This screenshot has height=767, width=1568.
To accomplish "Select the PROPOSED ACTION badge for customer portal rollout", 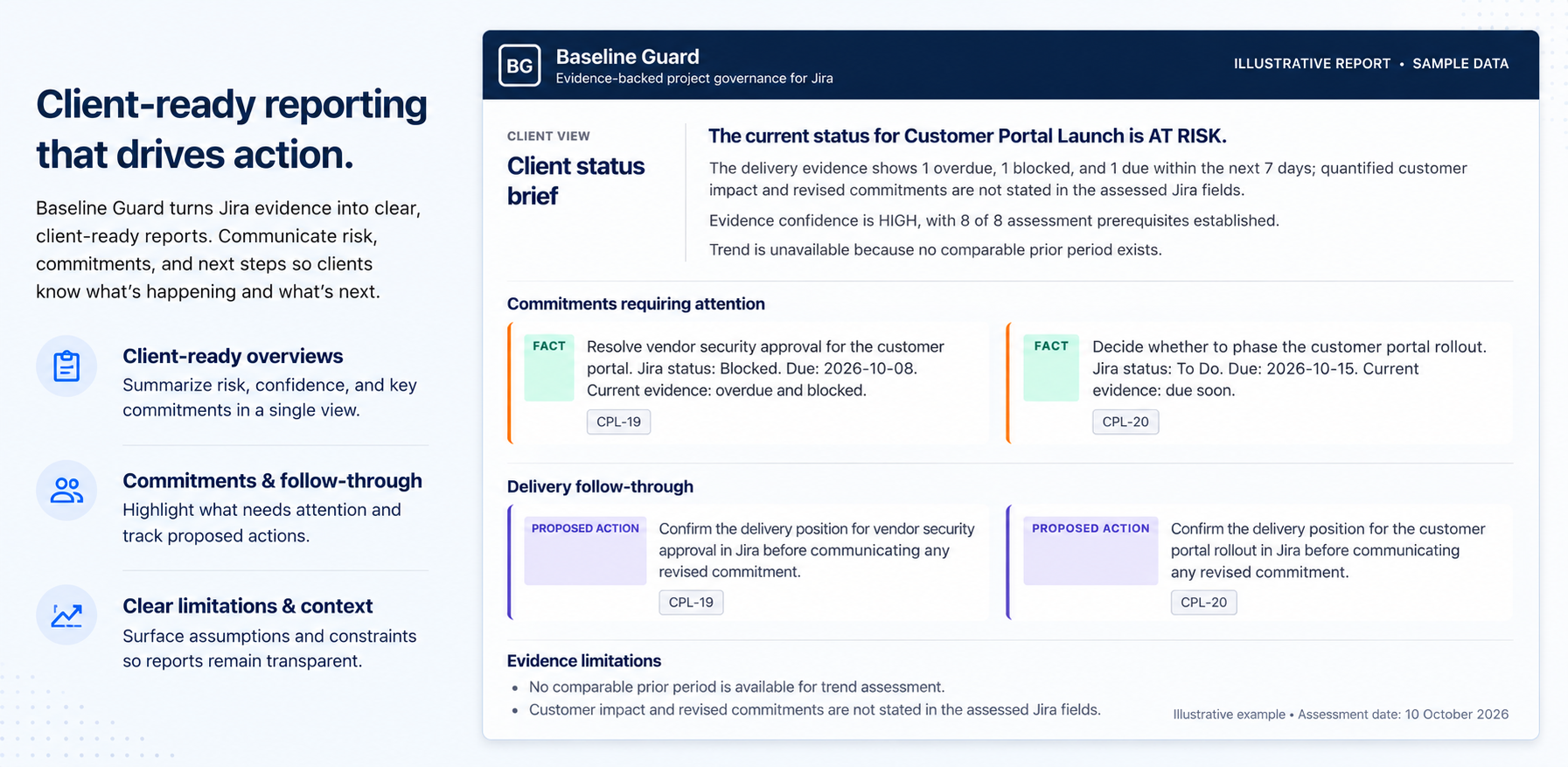I will [1091, 550].
